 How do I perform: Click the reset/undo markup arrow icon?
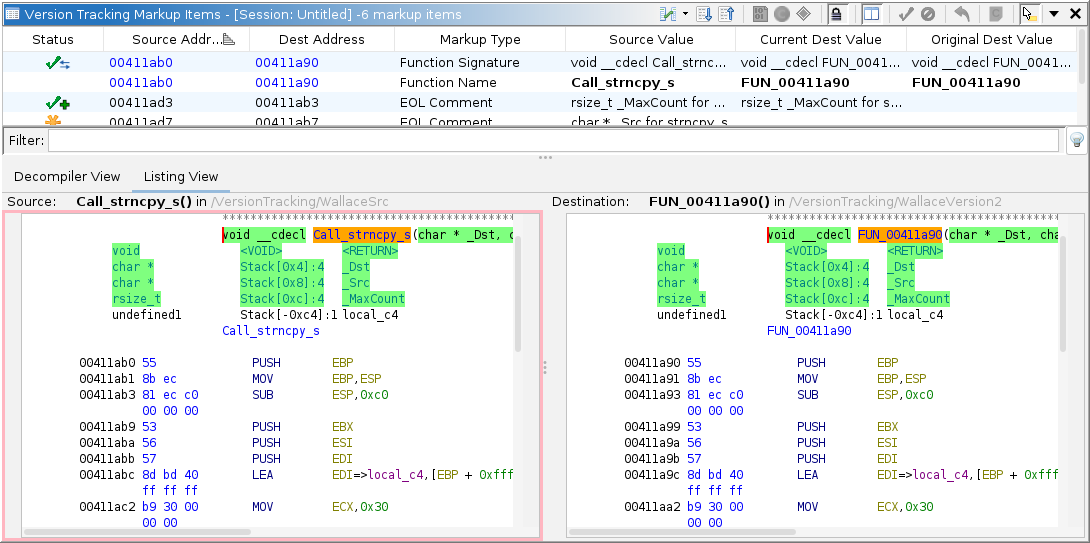962,14
